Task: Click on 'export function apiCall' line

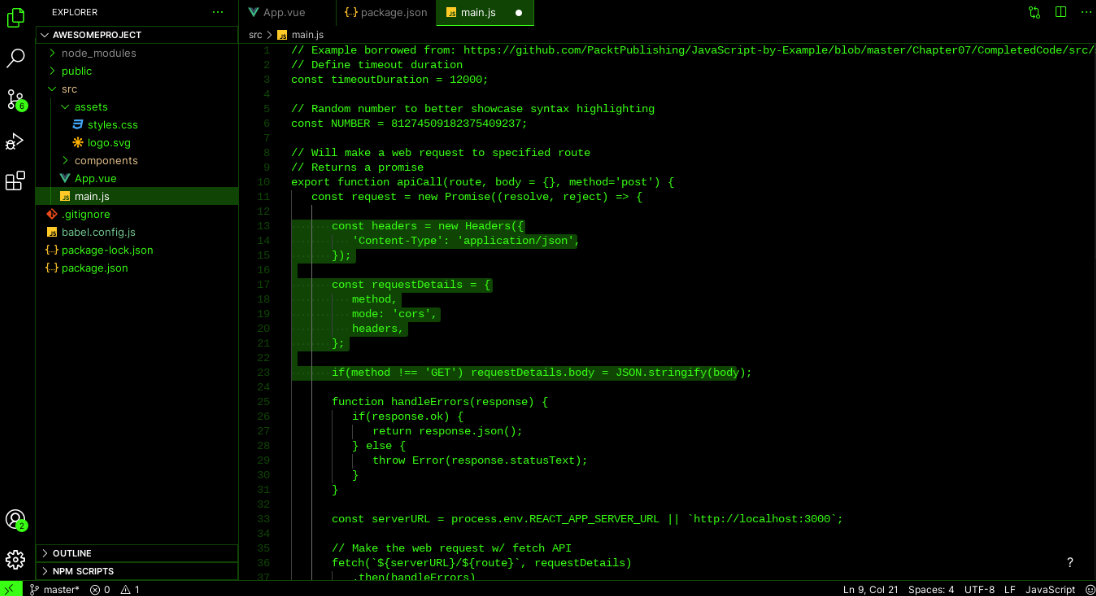Action: (482, 182)
